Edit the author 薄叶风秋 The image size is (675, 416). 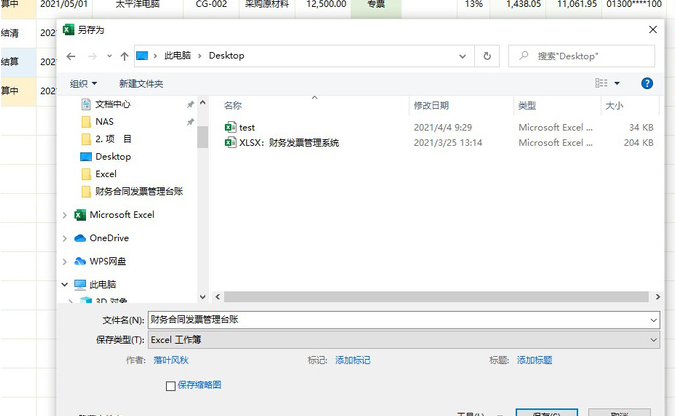point(171,360)
